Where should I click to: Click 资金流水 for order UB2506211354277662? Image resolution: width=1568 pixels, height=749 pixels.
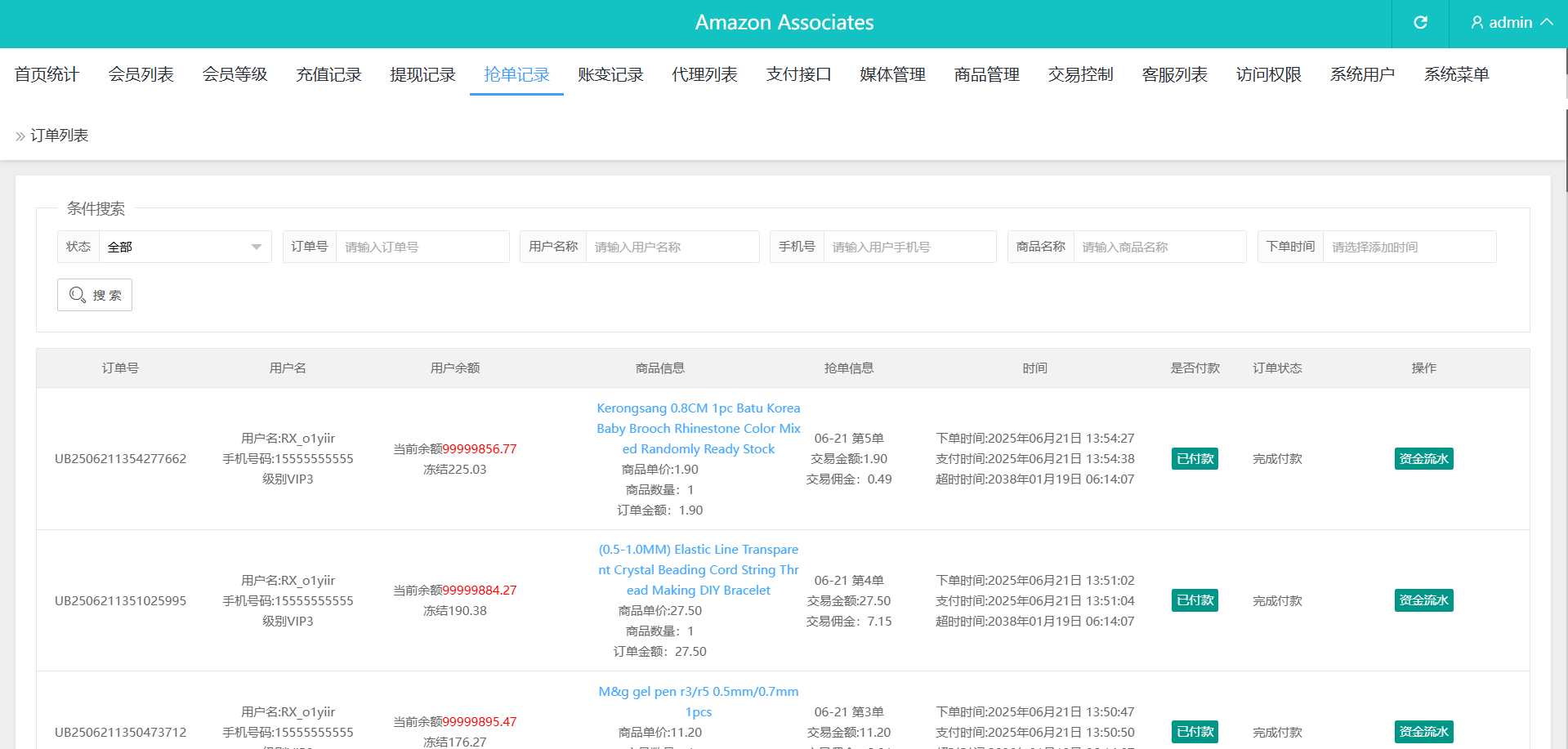1423,459
